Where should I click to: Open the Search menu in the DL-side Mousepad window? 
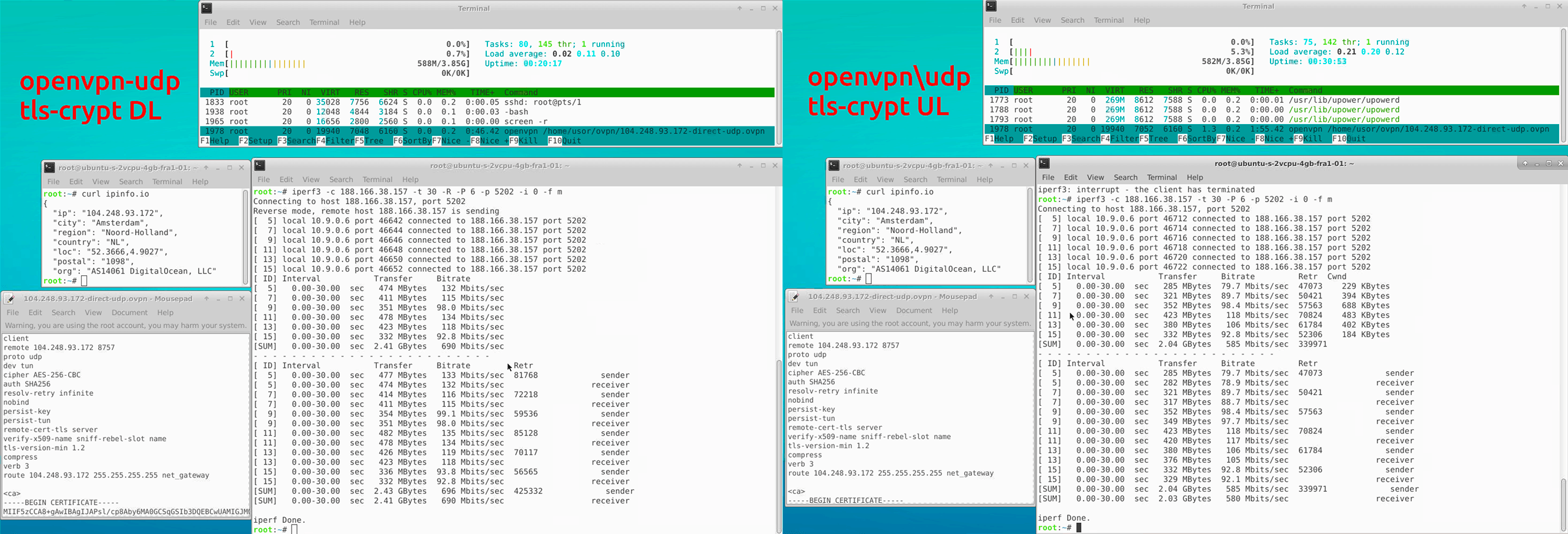pyautogui.click(x=63, y=312)
